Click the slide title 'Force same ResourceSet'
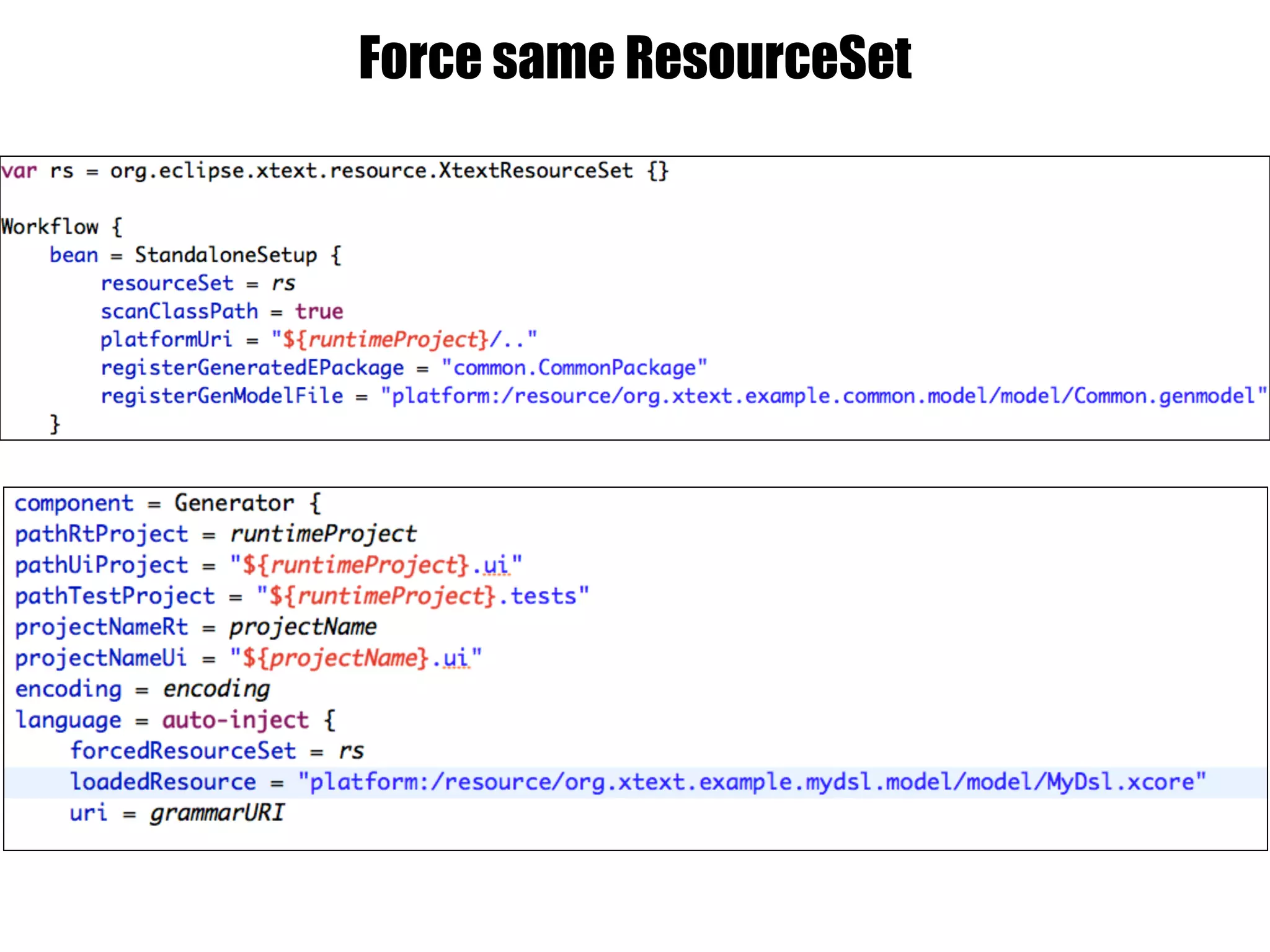The height and width of the screenshot is (952, 1270). 635,58
